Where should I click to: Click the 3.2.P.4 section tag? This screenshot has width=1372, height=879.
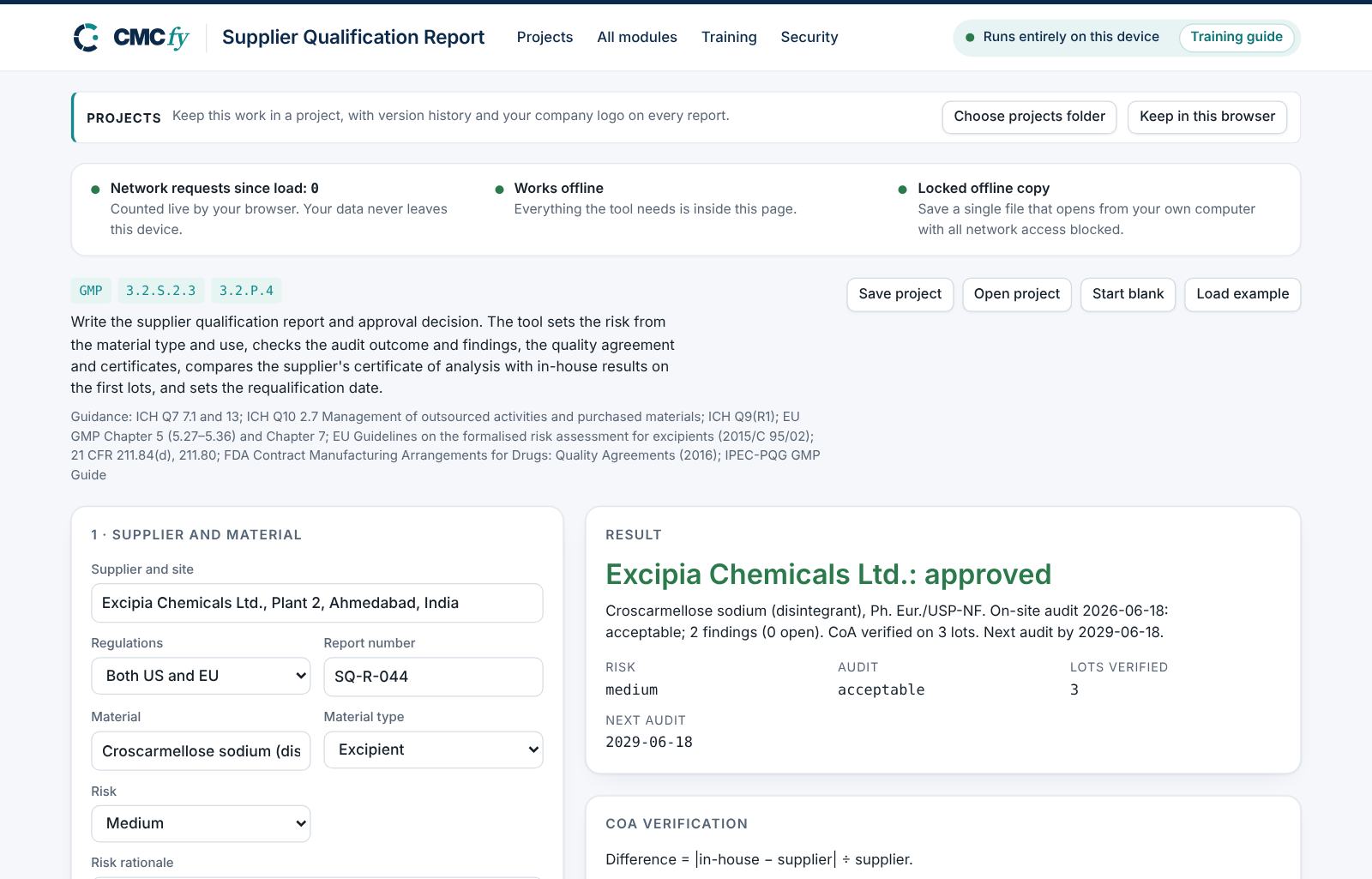[x=246, y=291]
